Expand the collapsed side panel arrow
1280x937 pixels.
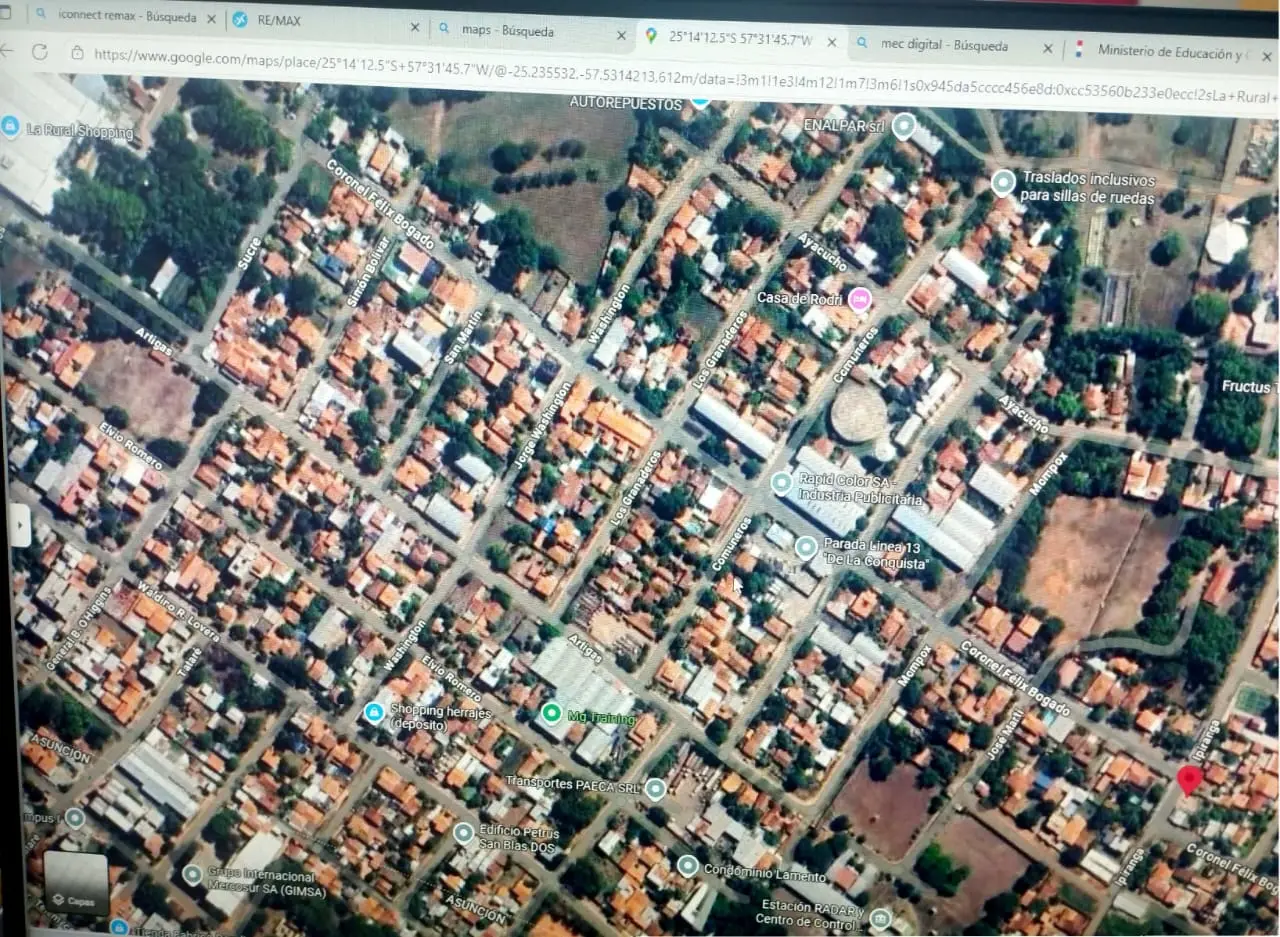coord(20,525)
